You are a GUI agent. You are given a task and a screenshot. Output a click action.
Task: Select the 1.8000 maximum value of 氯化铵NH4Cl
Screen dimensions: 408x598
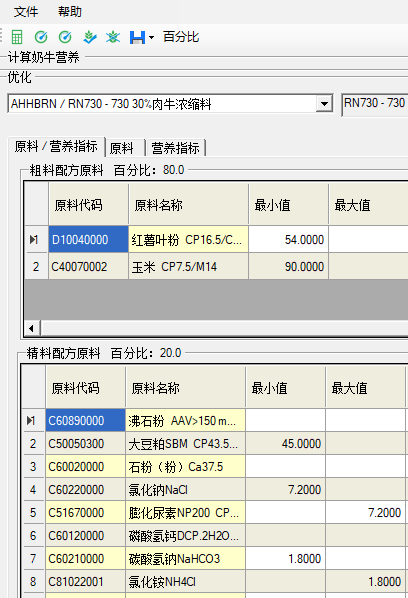[365, 582]
